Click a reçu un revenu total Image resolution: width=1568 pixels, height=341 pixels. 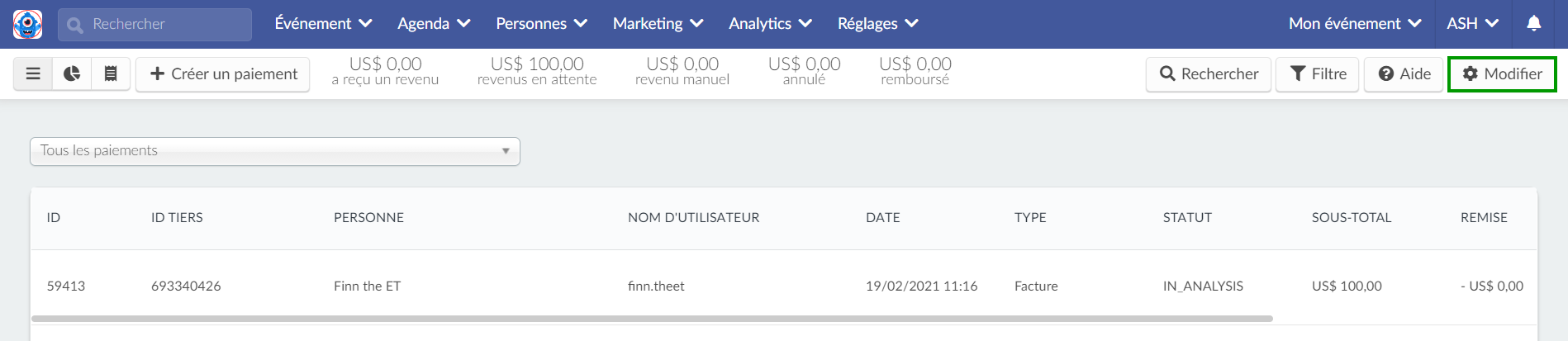pyautogui.click(x=385, y=71)
